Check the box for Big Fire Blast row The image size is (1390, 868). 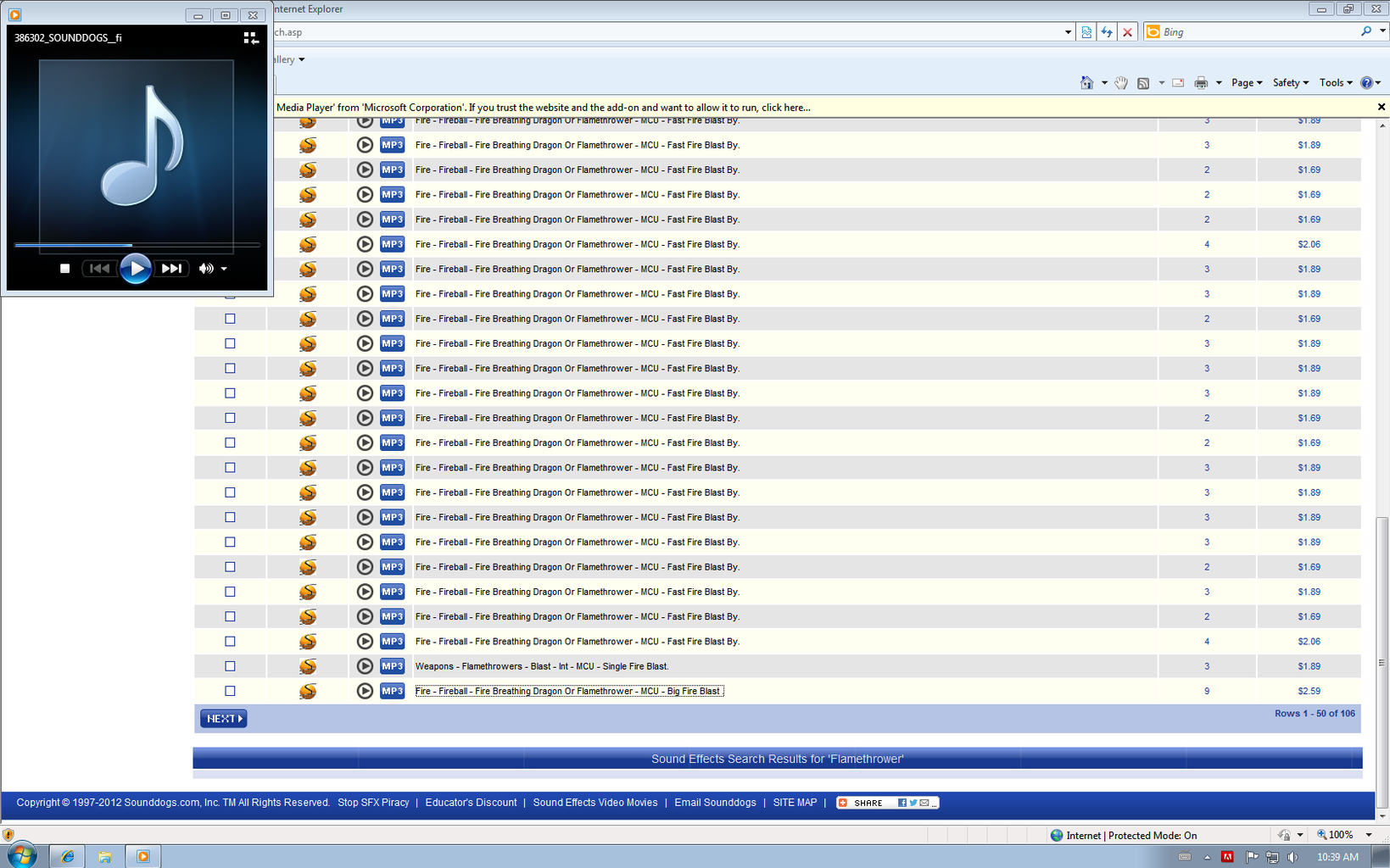point(230,691)
